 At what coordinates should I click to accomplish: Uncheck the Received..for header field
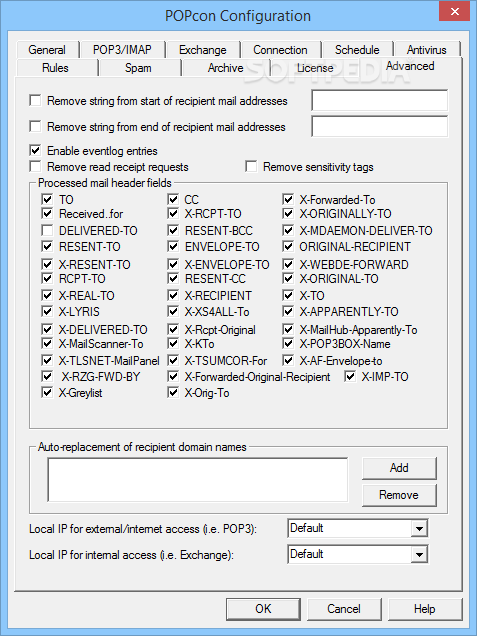click(x=47, y=213)
